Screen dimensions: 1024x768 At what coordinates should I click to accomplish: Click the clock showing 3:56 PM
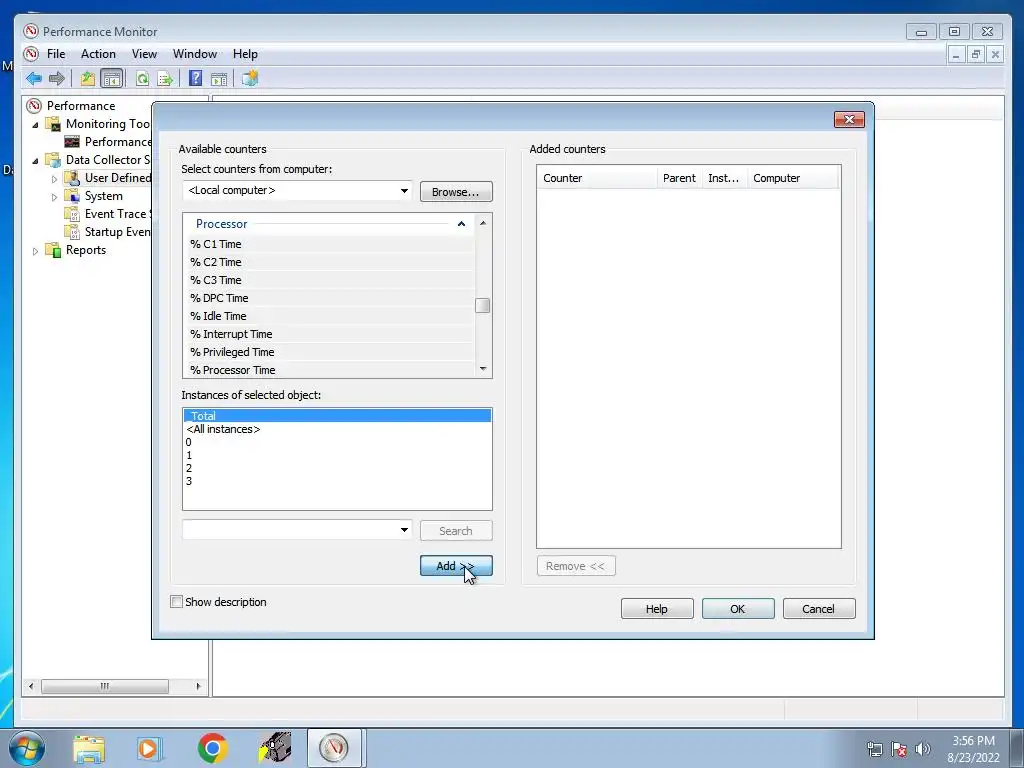(x=973, y=741)
